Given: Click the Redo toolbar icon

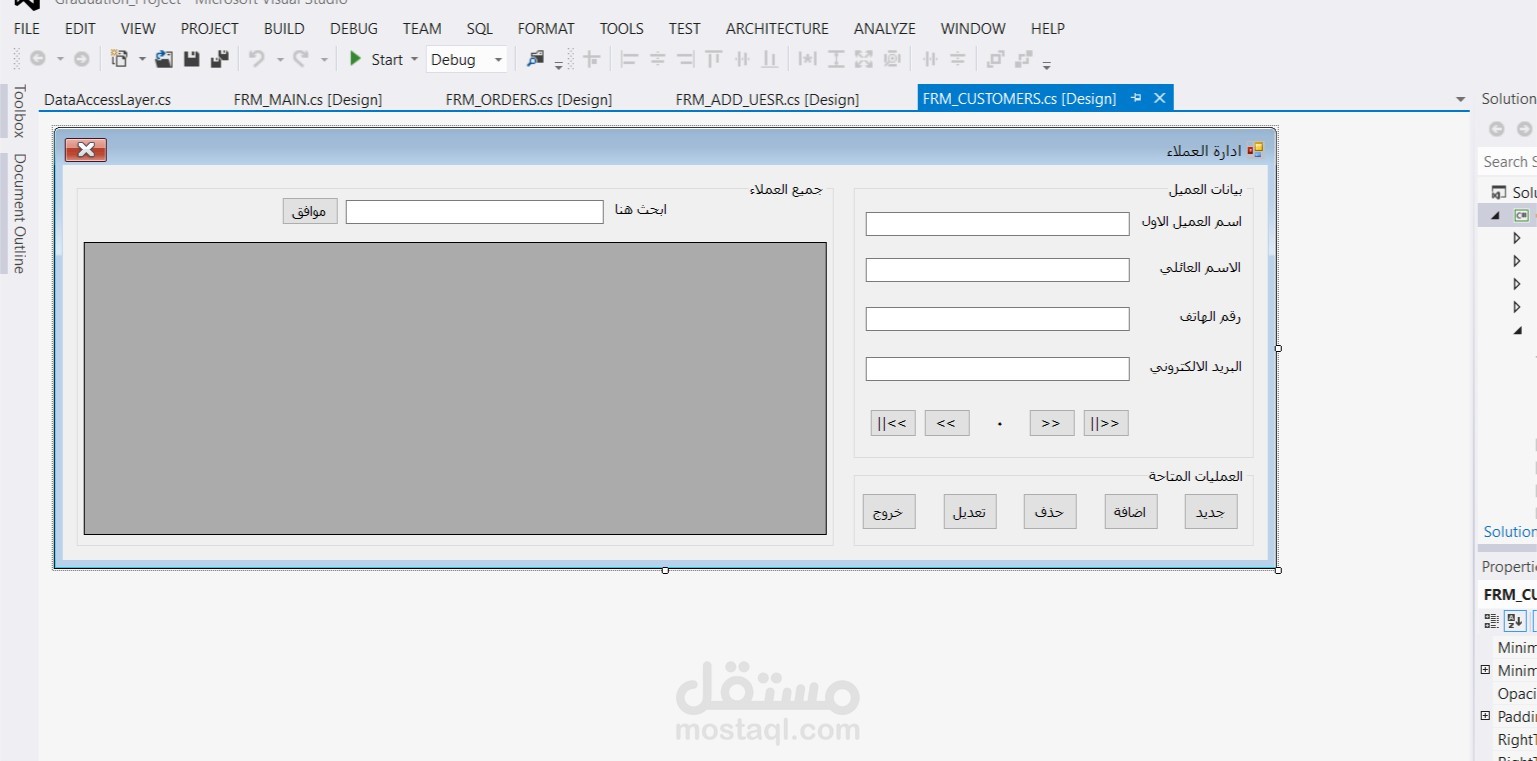Looking at the screenshot, I should pos(301,59).
